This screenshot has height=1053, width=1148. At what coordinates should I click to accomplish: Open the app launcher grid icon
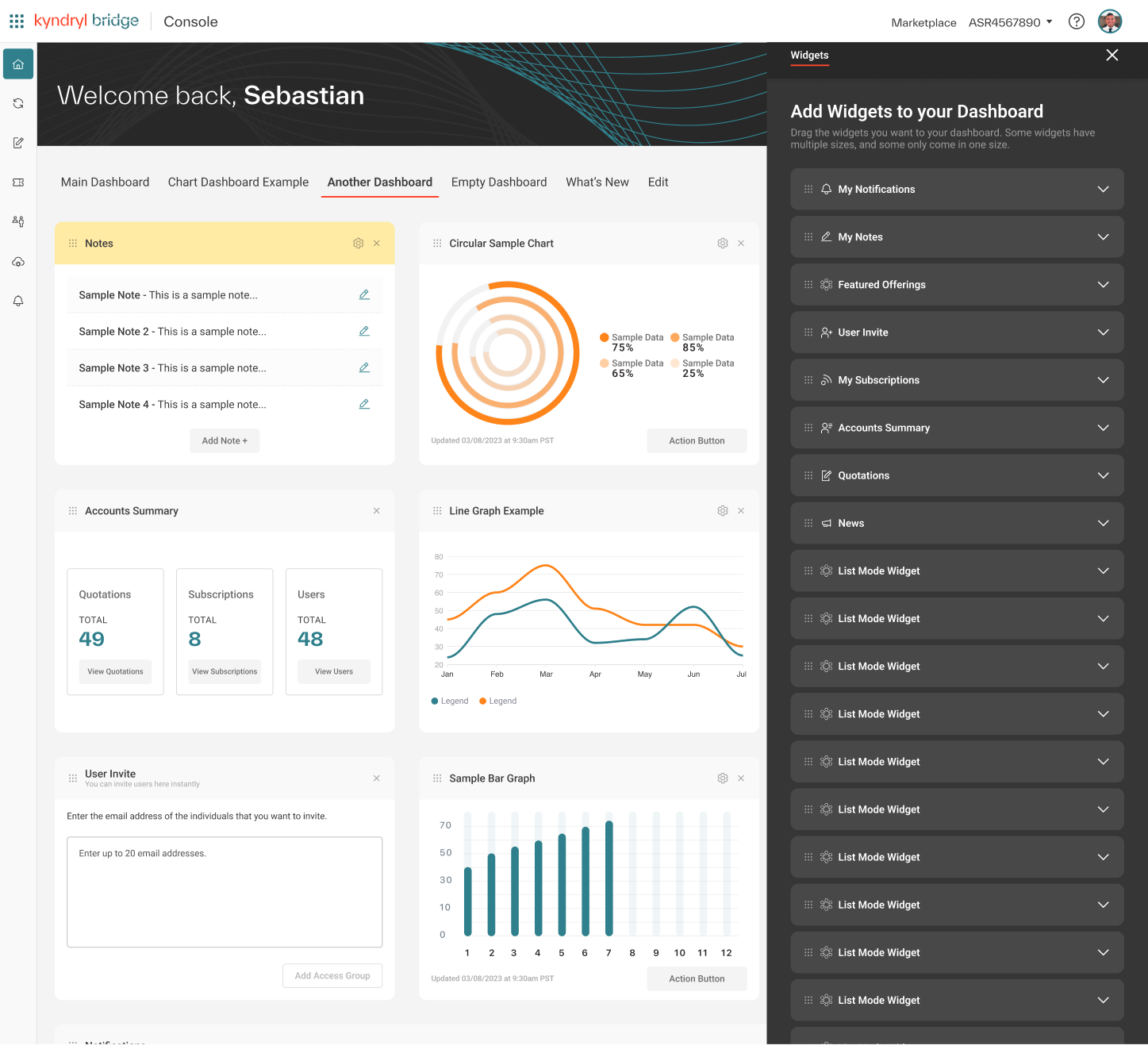pyautogui.click(x=17, y=21)
